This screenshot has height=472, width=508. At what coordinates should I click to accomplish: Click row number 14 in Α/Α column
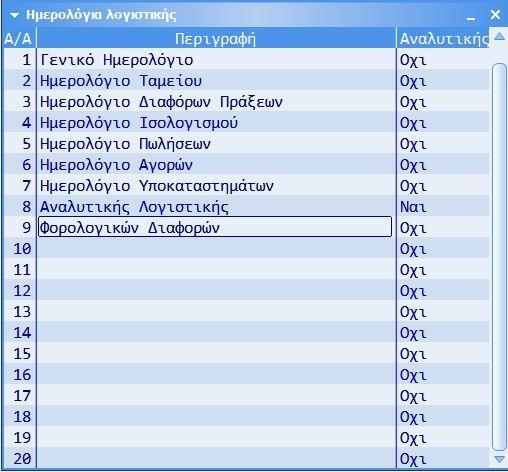pos(22,333)
